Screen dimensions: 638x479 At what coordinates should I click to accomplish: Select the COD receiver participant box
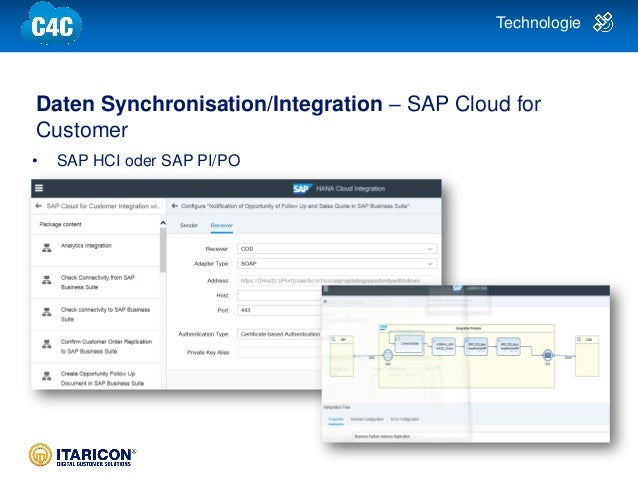[587, 356]
